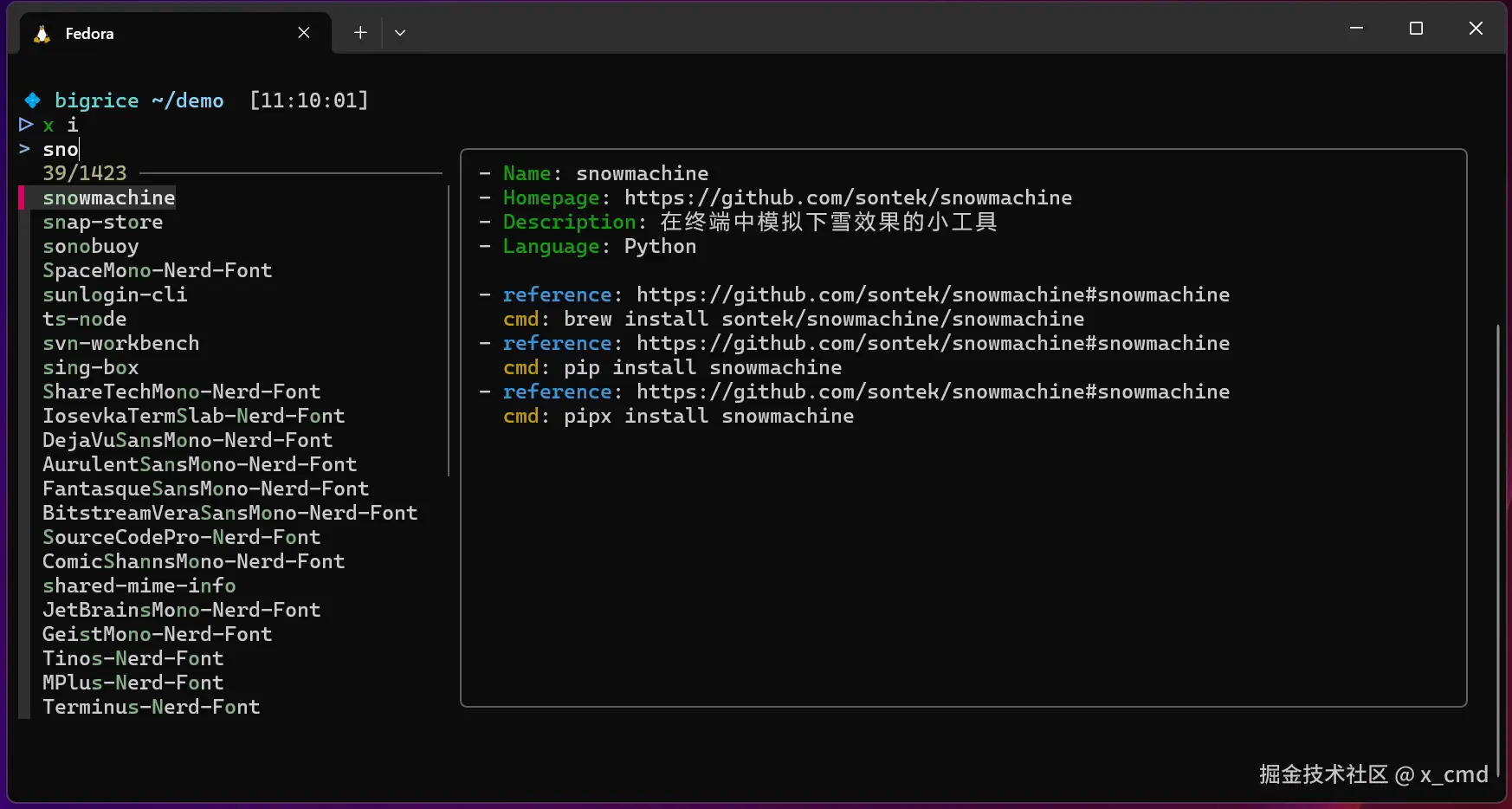Select Terminus-Nerd-Font at the list bottom

(x=152, y=708)
